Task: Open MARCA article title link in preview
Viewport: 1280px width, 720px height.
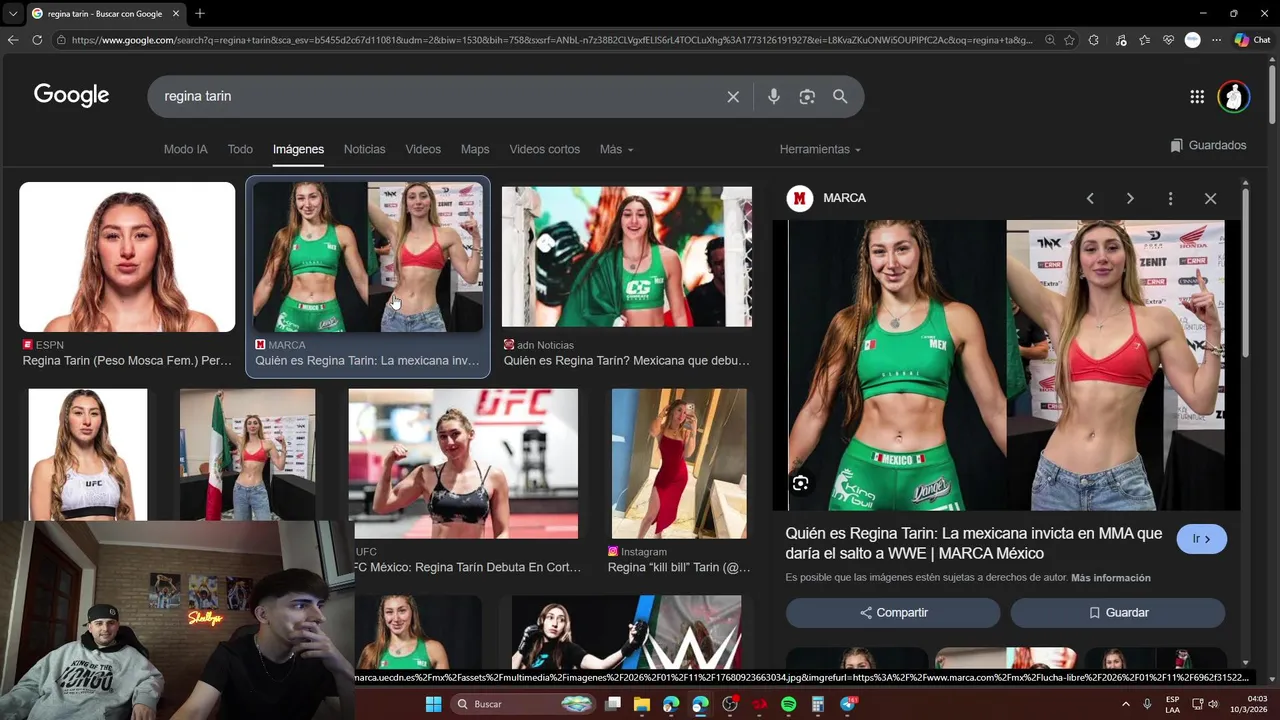Action: [x=974, y=543]
